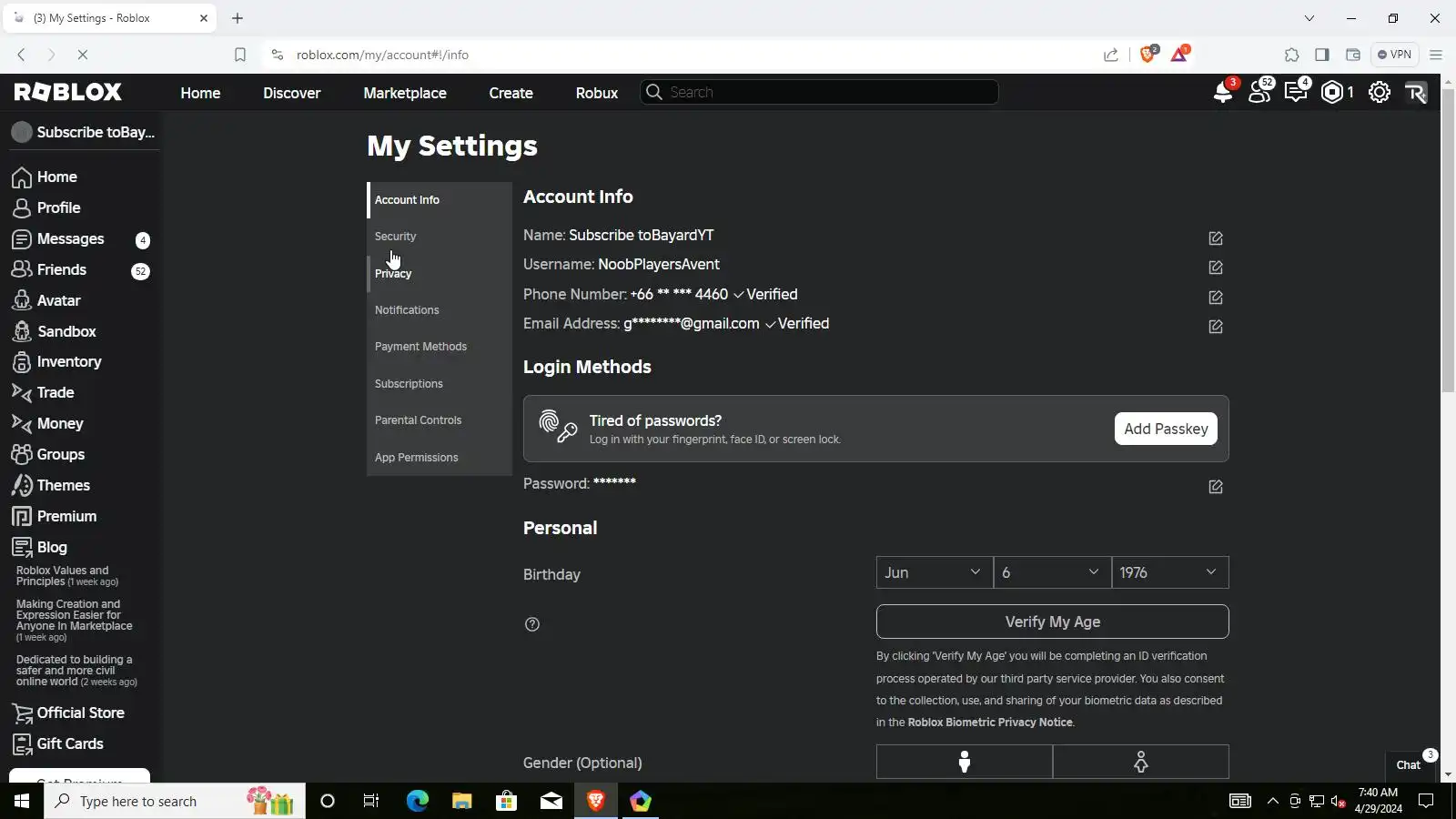
Task: Open Windows Task View button
Action: pos(371,801)
